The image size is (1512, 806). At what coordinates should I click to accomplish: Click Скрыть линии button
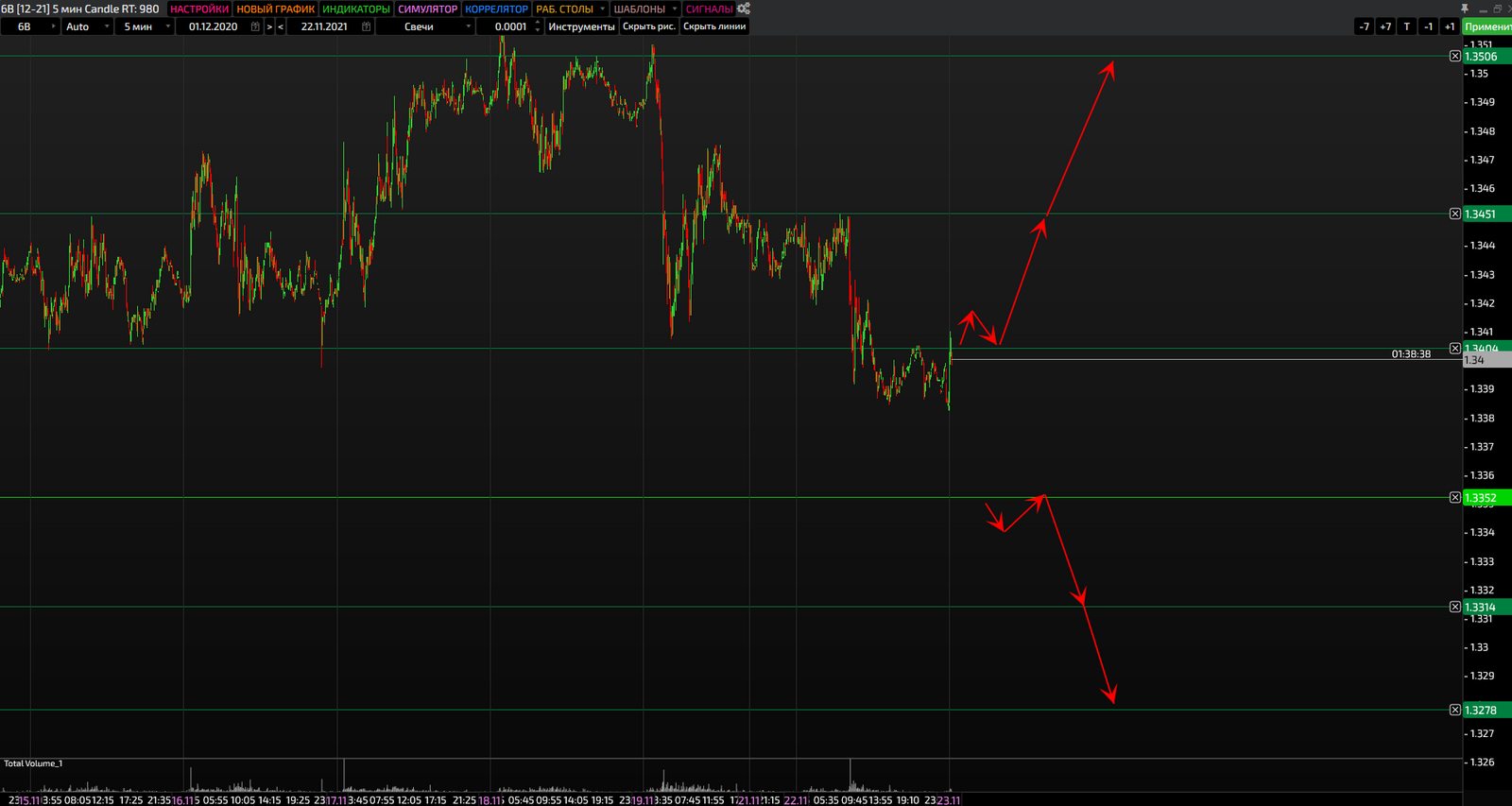714,26
